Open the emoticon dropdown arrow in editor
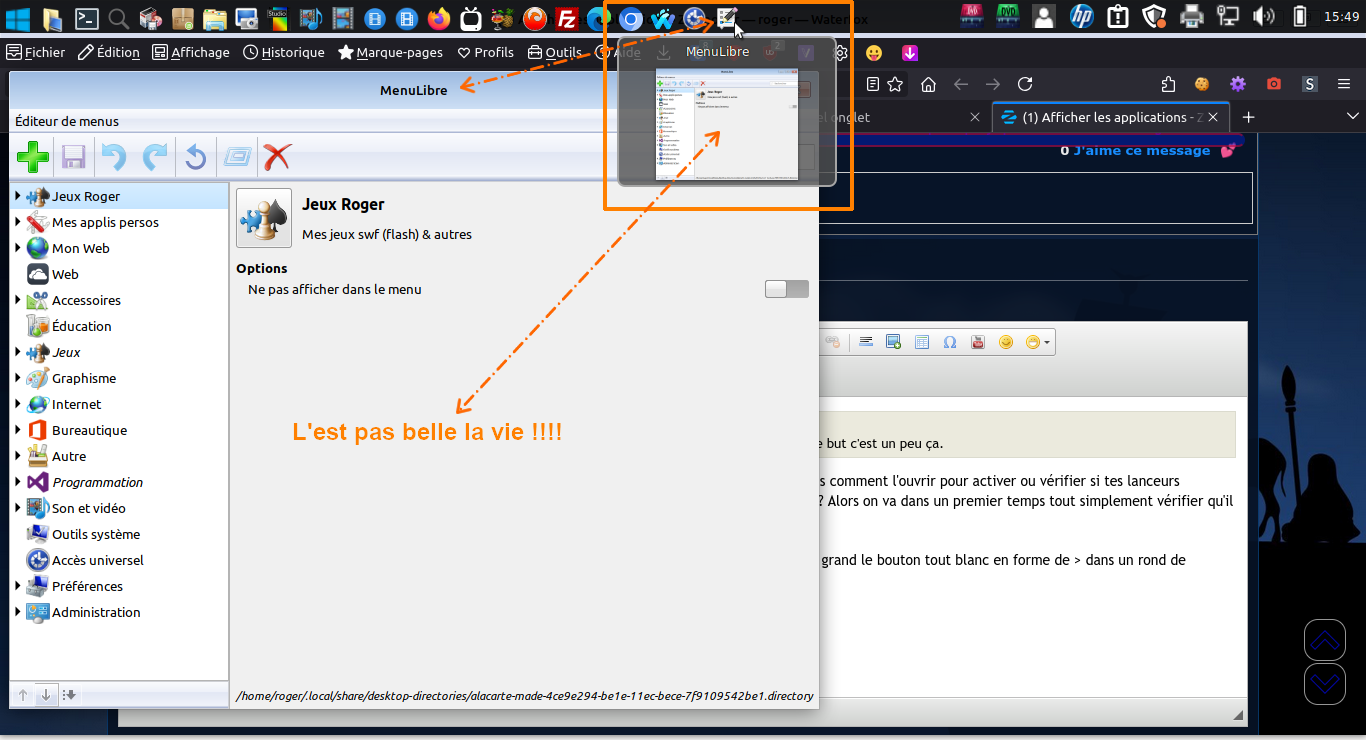This screenshot has height=740, width=1366. coord(1047,342)
